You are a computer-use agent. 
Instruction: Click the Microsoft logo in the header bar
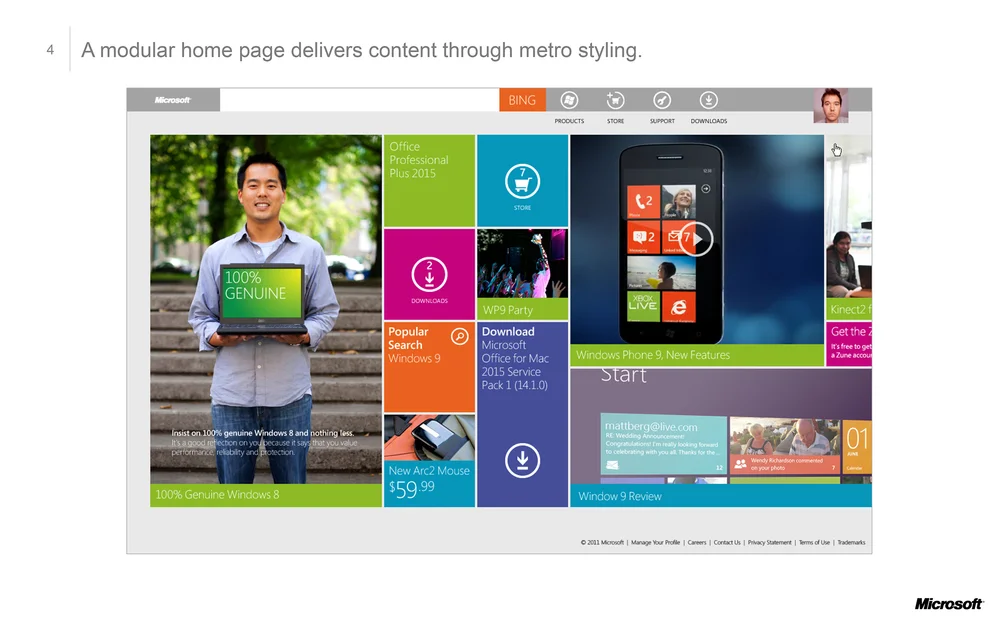(x=172, y=100)
